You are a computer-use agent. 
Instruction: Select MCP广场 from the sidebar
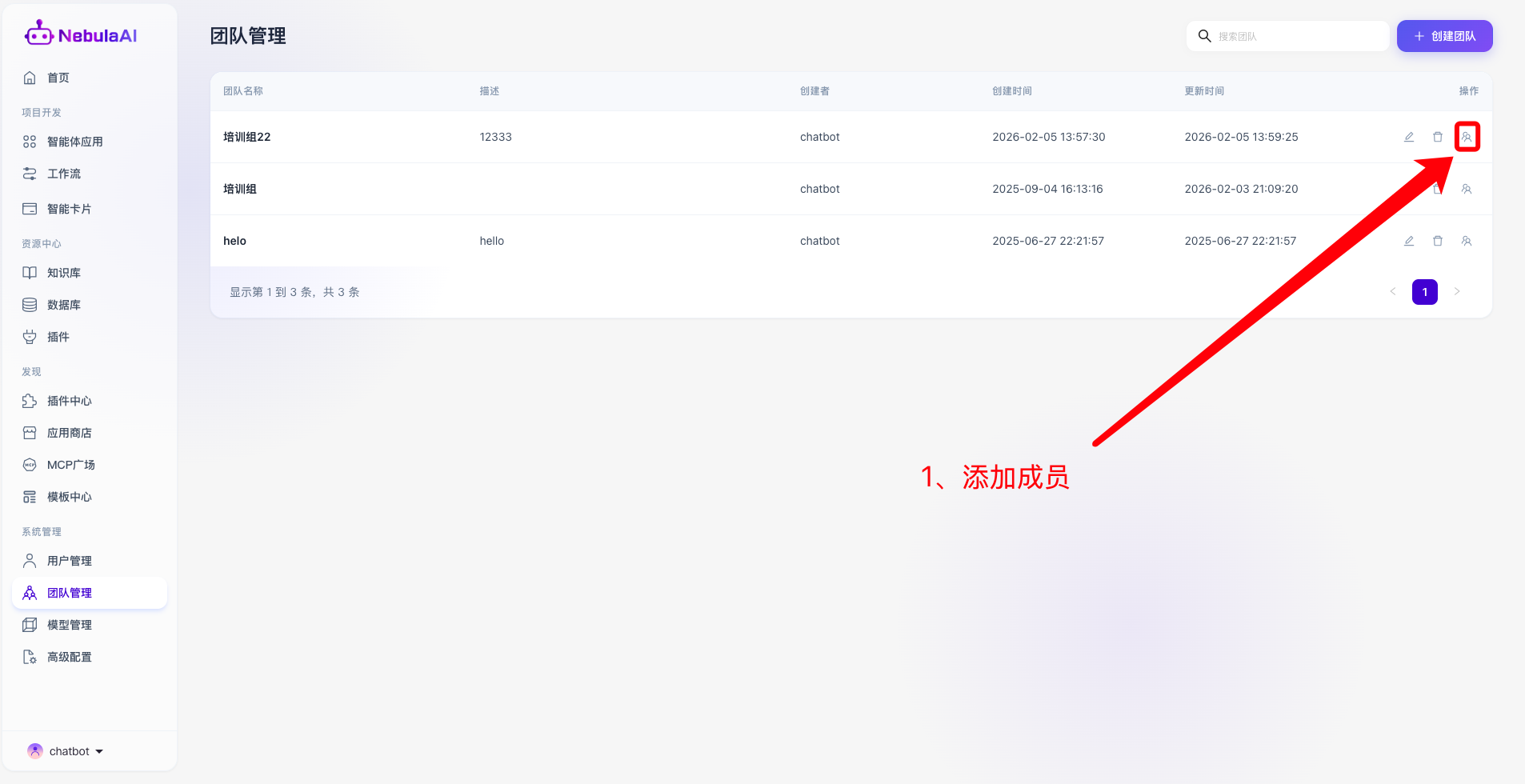click(70, 465)
